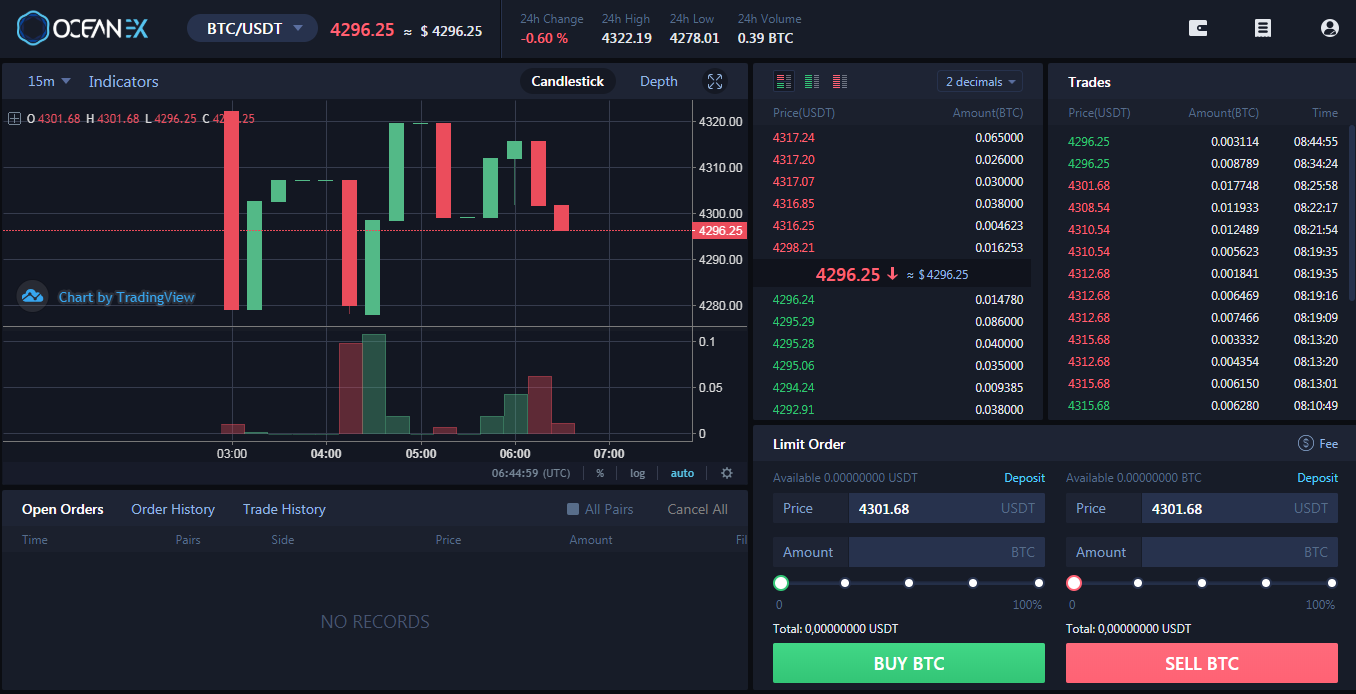Toggle auto scale on chart
This screenshot has width=1356, height=694.
[682, 473]
